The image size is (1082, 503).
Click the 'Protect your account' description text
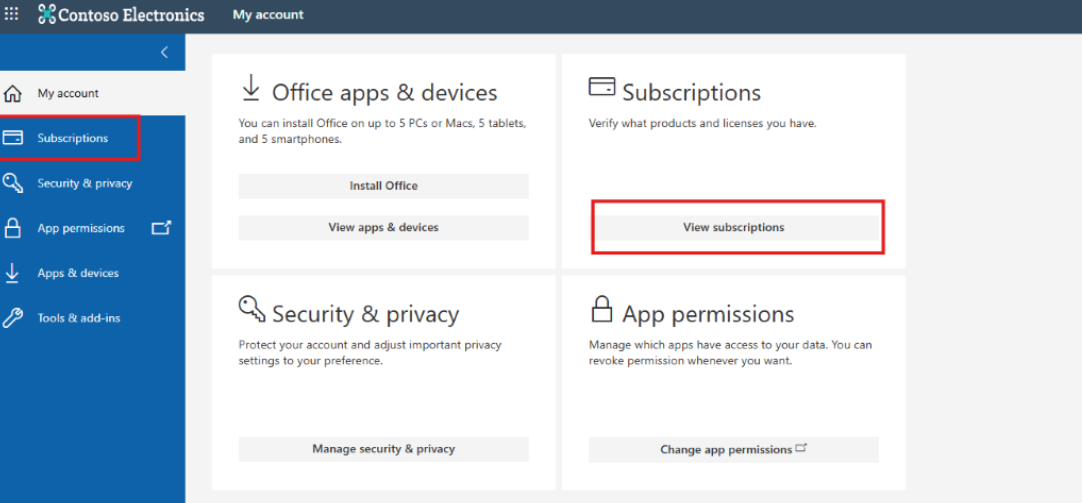(371, 353)
